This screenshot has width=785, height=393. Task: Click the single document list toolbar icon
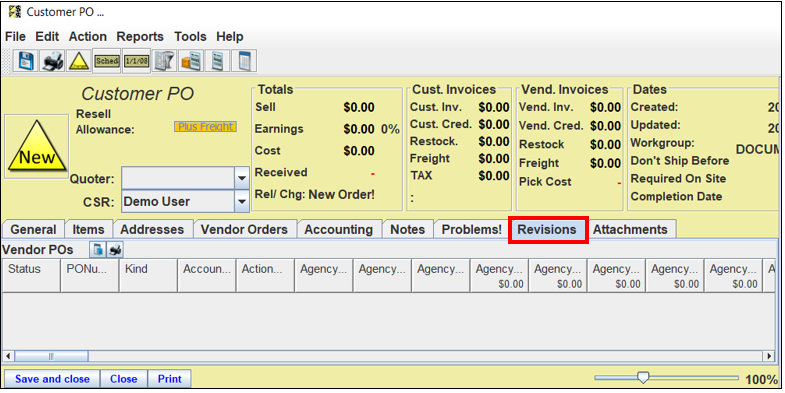click(217, 61)
